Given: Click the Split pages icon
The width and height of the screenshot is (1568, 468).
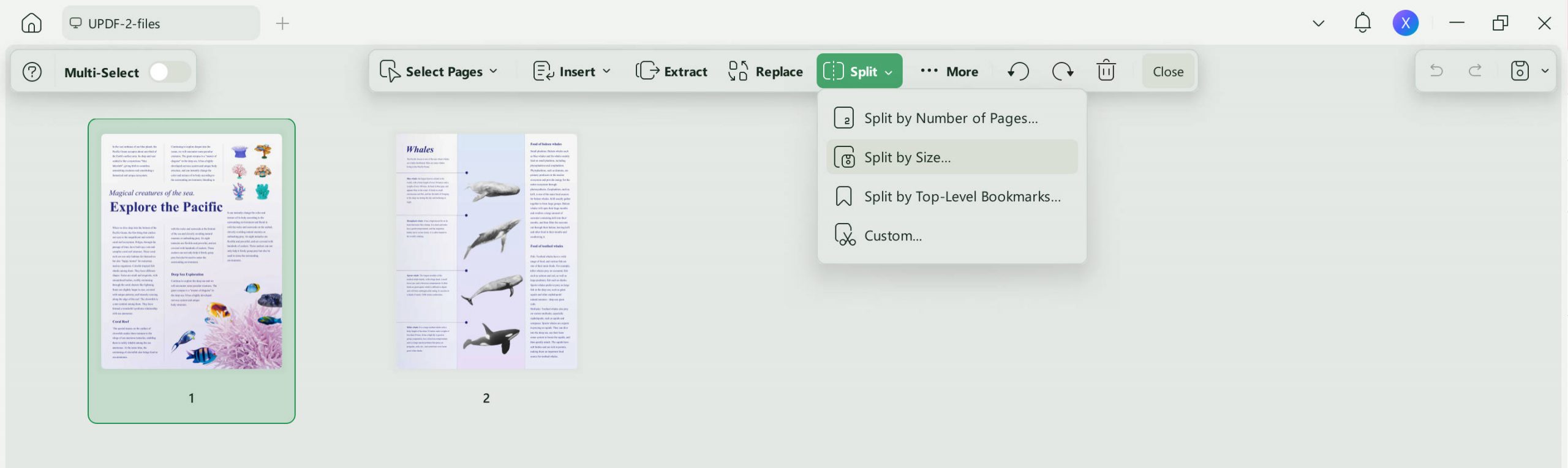Looking at the screenshot, I should [x=833, y=71].
